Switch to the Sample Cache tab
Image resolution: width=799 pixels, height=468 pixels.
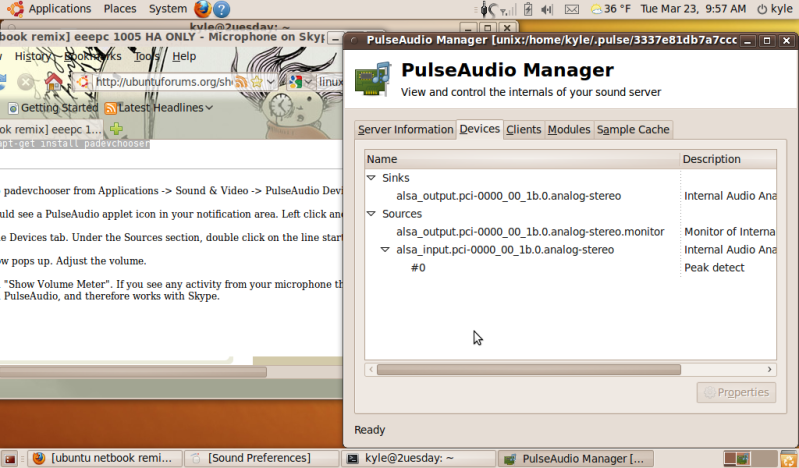pos(633,130)
